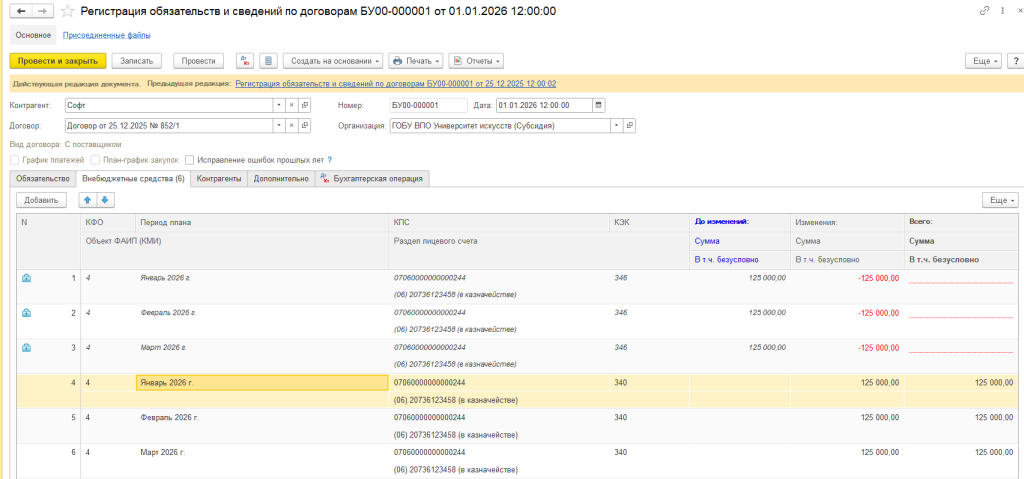Move row up with blue arrow
Image resolution: width=1024 pixels, height=479 pixels.
88,200
